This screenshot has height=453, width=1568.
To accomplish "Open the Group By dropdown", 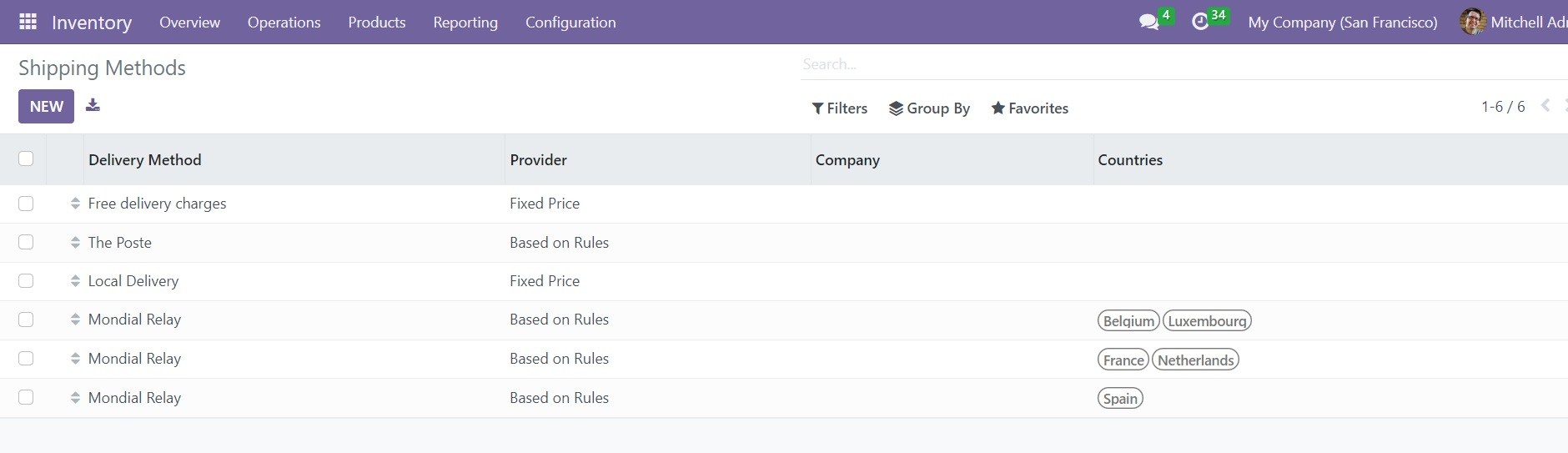I will pos(929,108).
